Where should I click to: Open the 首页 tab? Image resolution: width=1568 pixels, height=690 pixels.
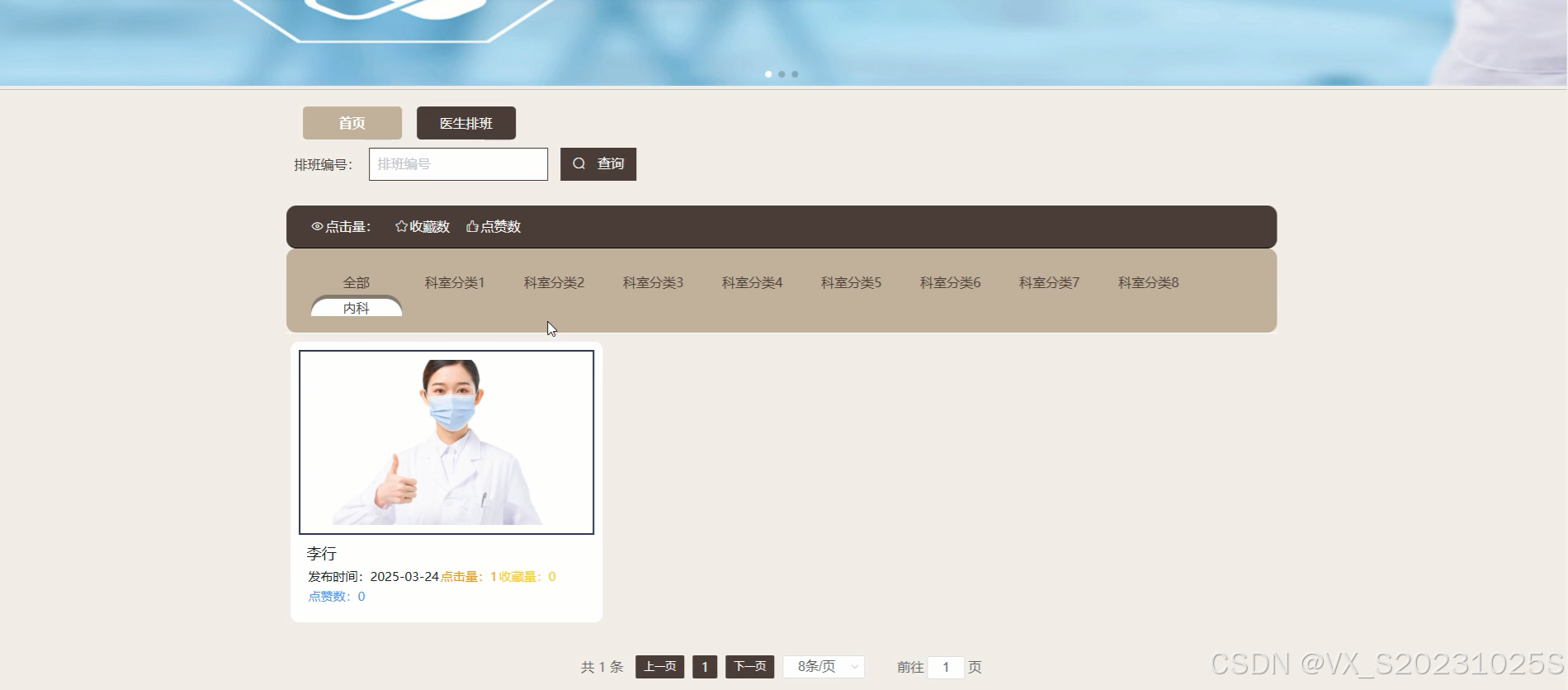[352, 123]
